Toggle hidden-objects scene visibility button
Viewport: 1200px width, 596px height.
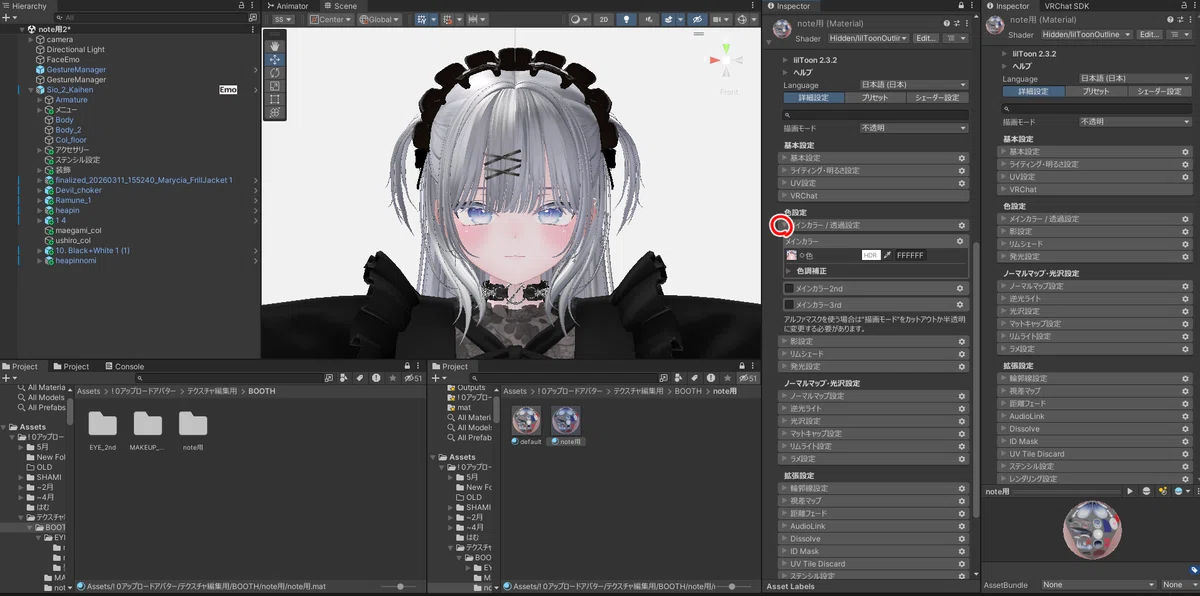pos(698,19)
